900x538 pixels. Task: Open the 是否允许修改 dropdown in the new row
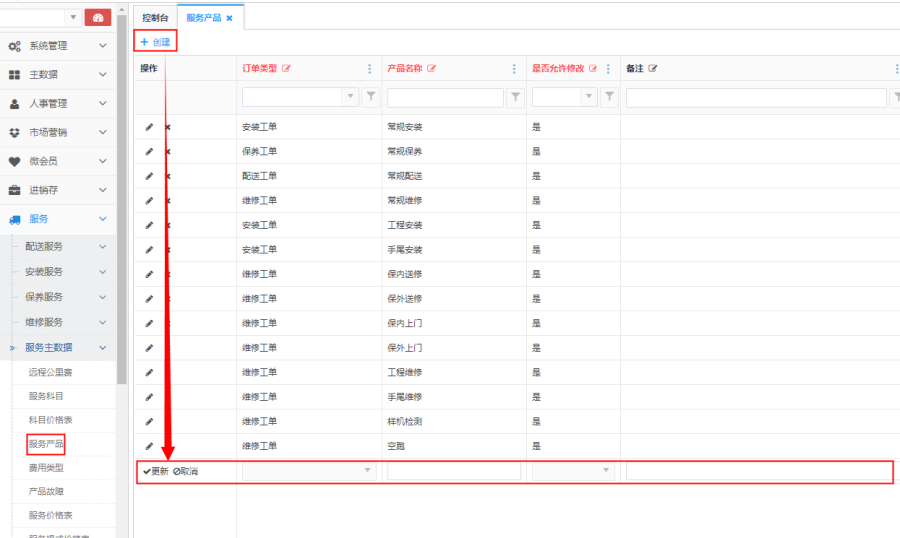pyautogui.click(x=606, y=471)
